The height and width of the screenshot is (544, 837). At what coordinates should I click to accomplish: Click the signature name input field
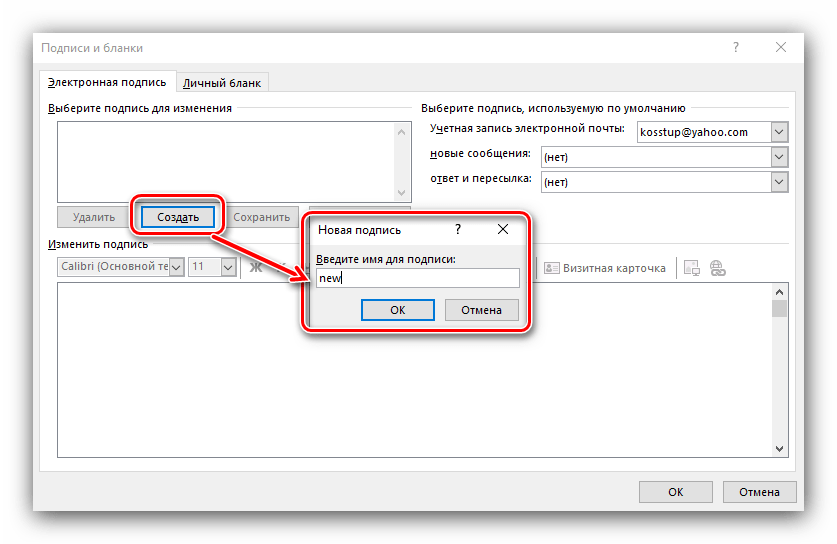[416, 279]
